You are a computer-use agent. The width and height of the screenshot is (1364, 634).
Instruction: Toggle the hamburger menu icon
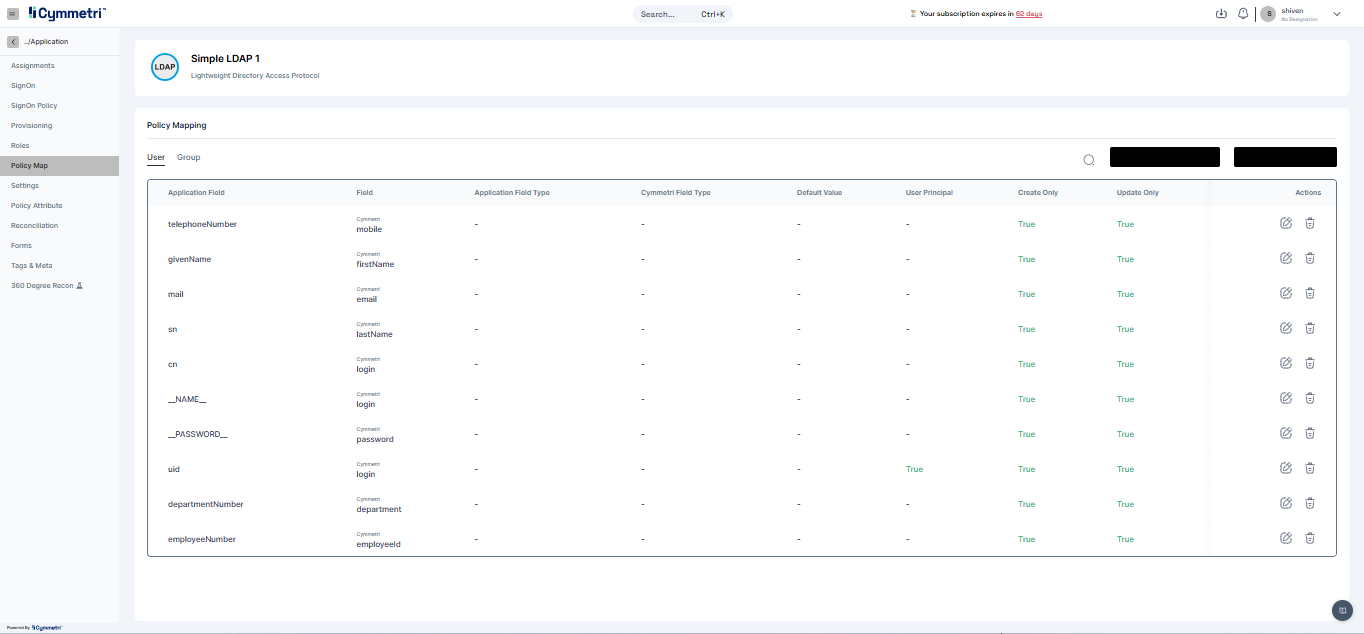tap(13, 13)
